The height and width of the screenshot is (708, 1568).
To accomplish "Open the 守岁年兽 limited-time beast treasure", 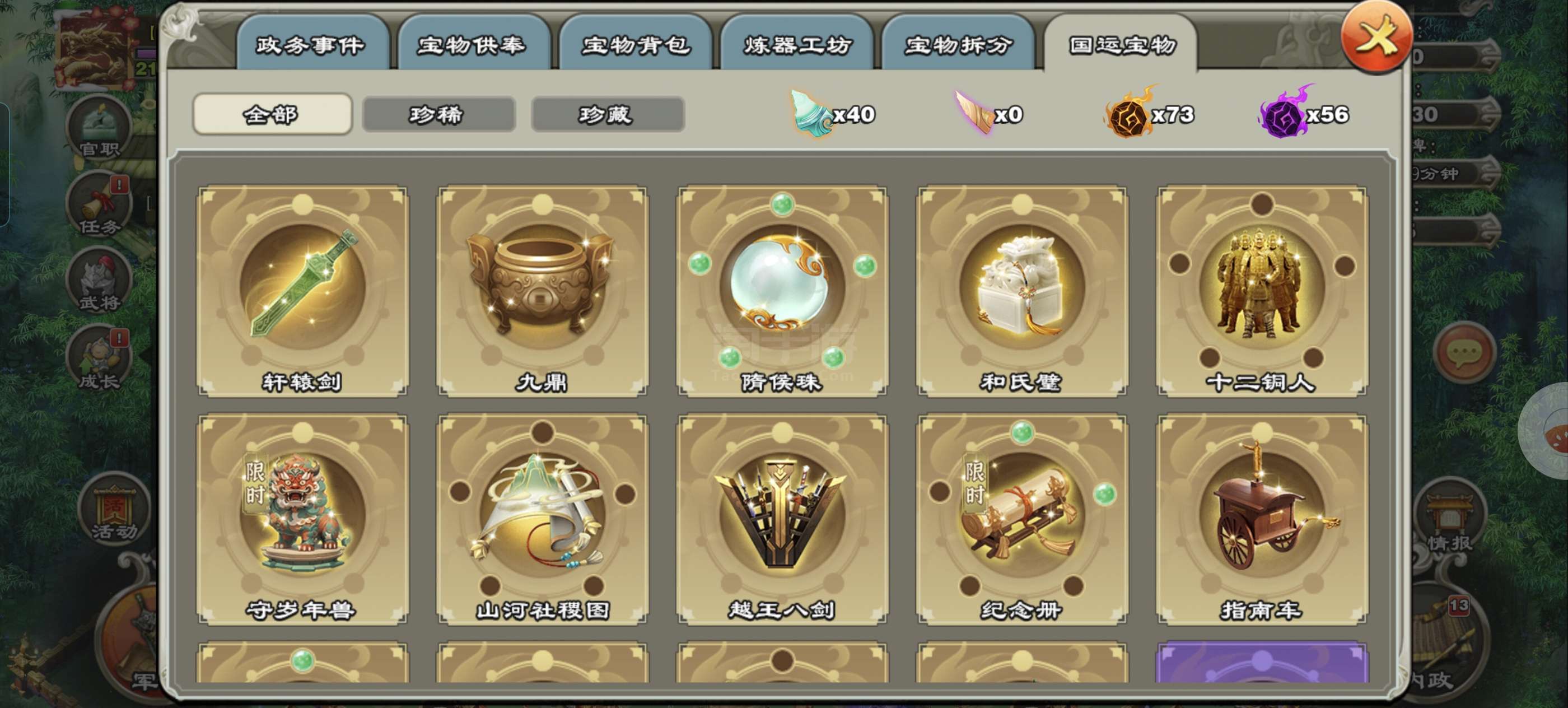I will pos(302,519).
